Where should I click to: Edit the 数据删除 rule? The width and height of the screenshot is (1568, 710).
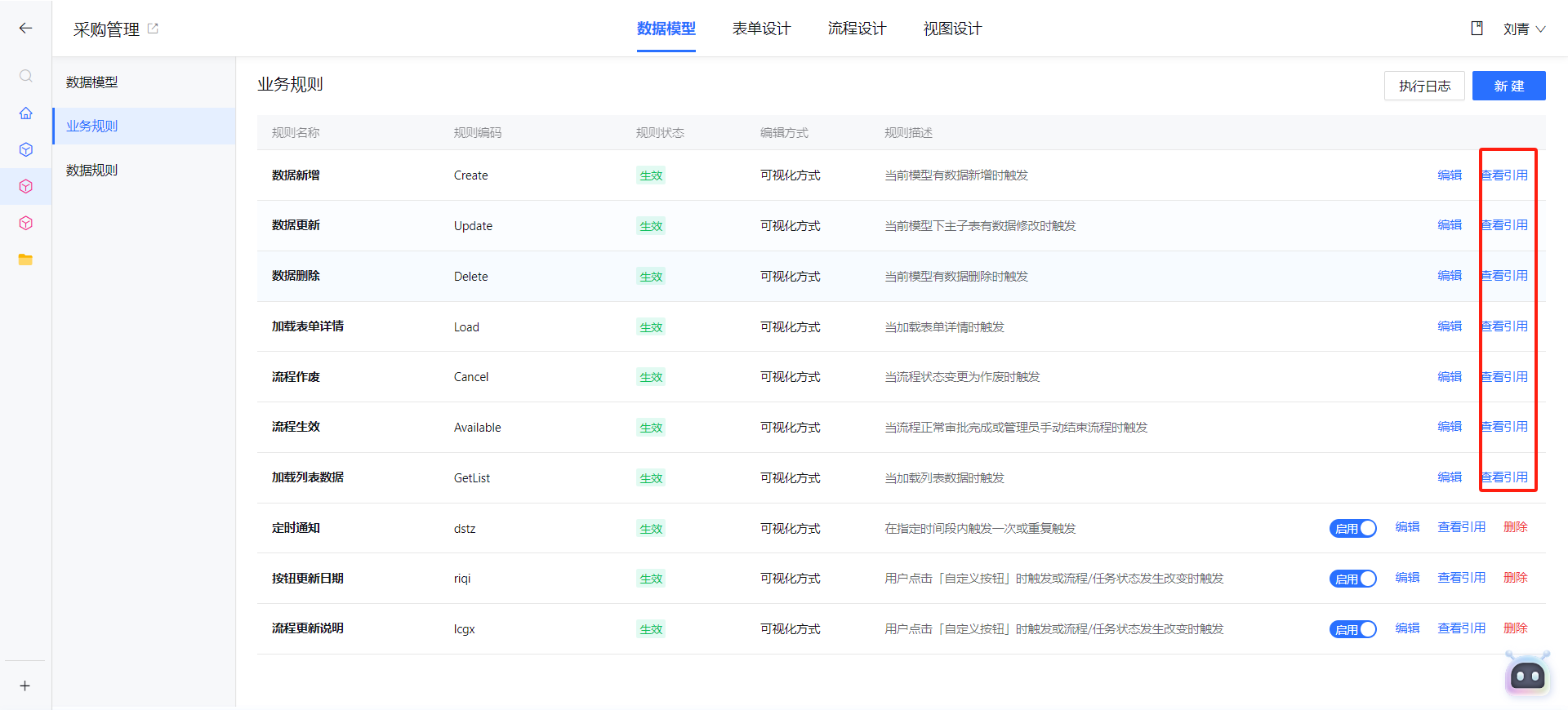click(x=1450, y=275)
